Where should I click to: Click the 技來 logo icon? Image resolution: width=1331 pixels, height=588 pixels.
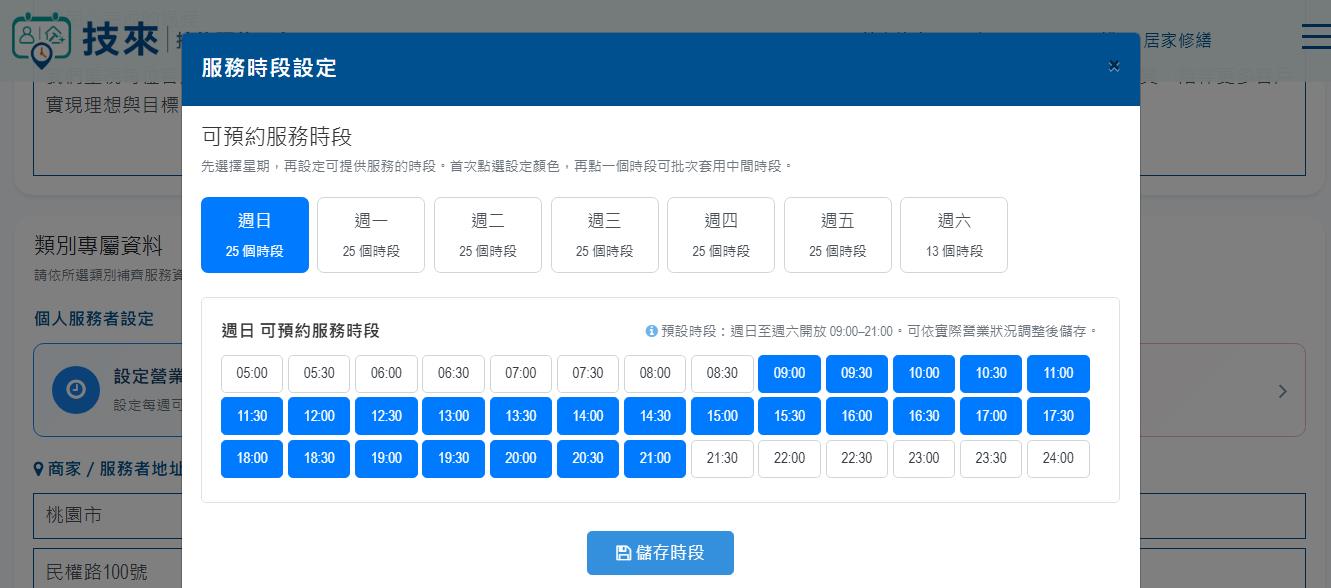point(41,38)
